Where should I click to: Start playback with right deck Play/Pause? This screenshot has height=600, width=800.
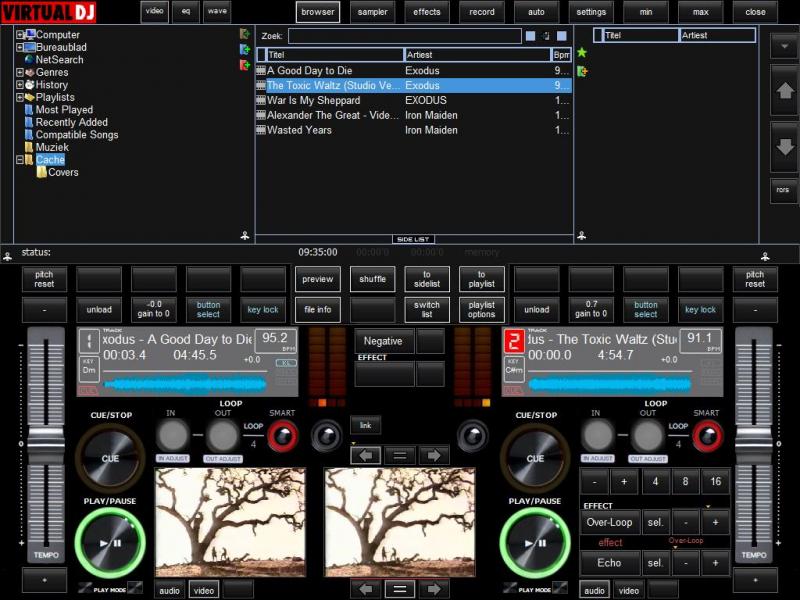coord(535,543)
